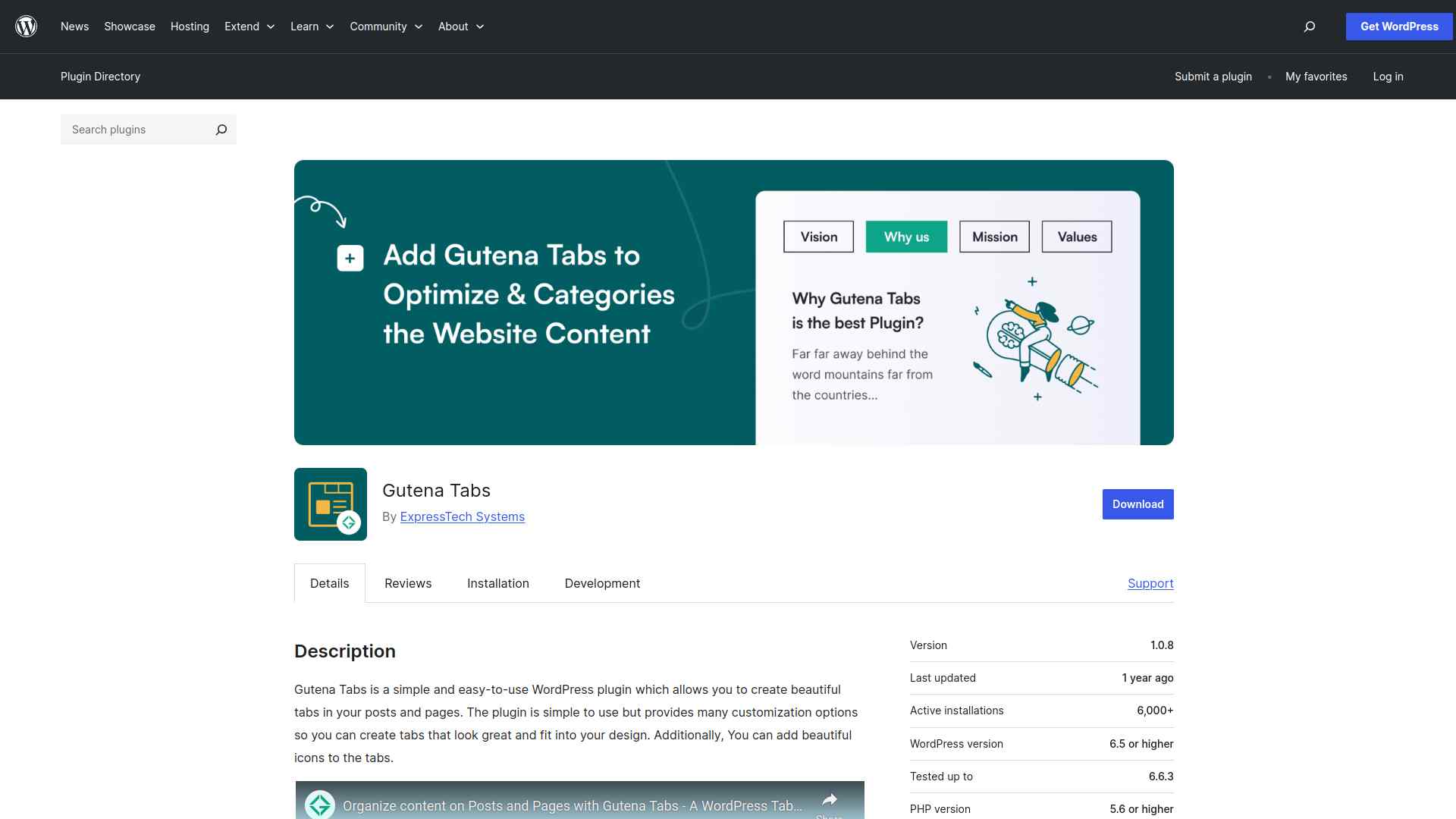Expand the Extend menu
This screenshot has width=1456, height=819.
click(249, 27)
